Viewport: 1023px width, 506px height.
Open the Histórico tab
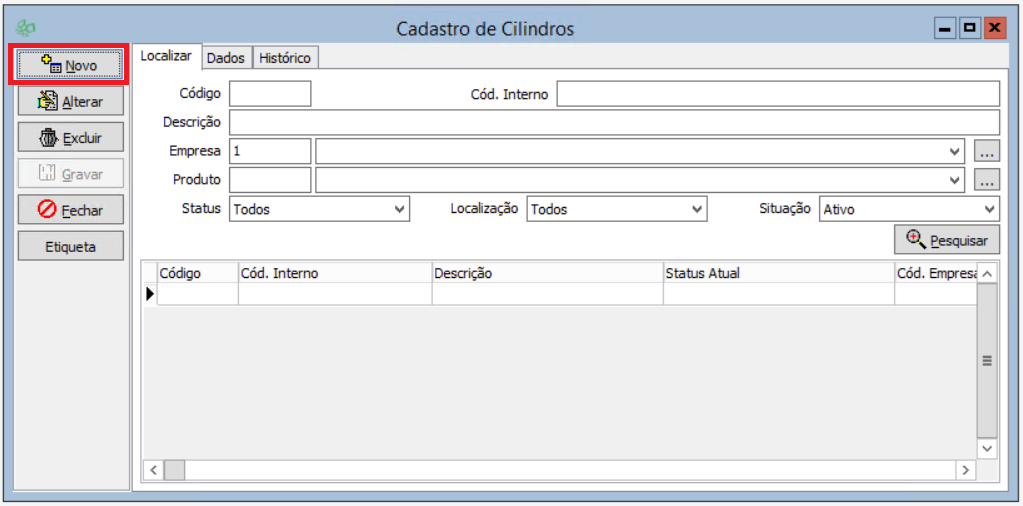pos(285,58)
